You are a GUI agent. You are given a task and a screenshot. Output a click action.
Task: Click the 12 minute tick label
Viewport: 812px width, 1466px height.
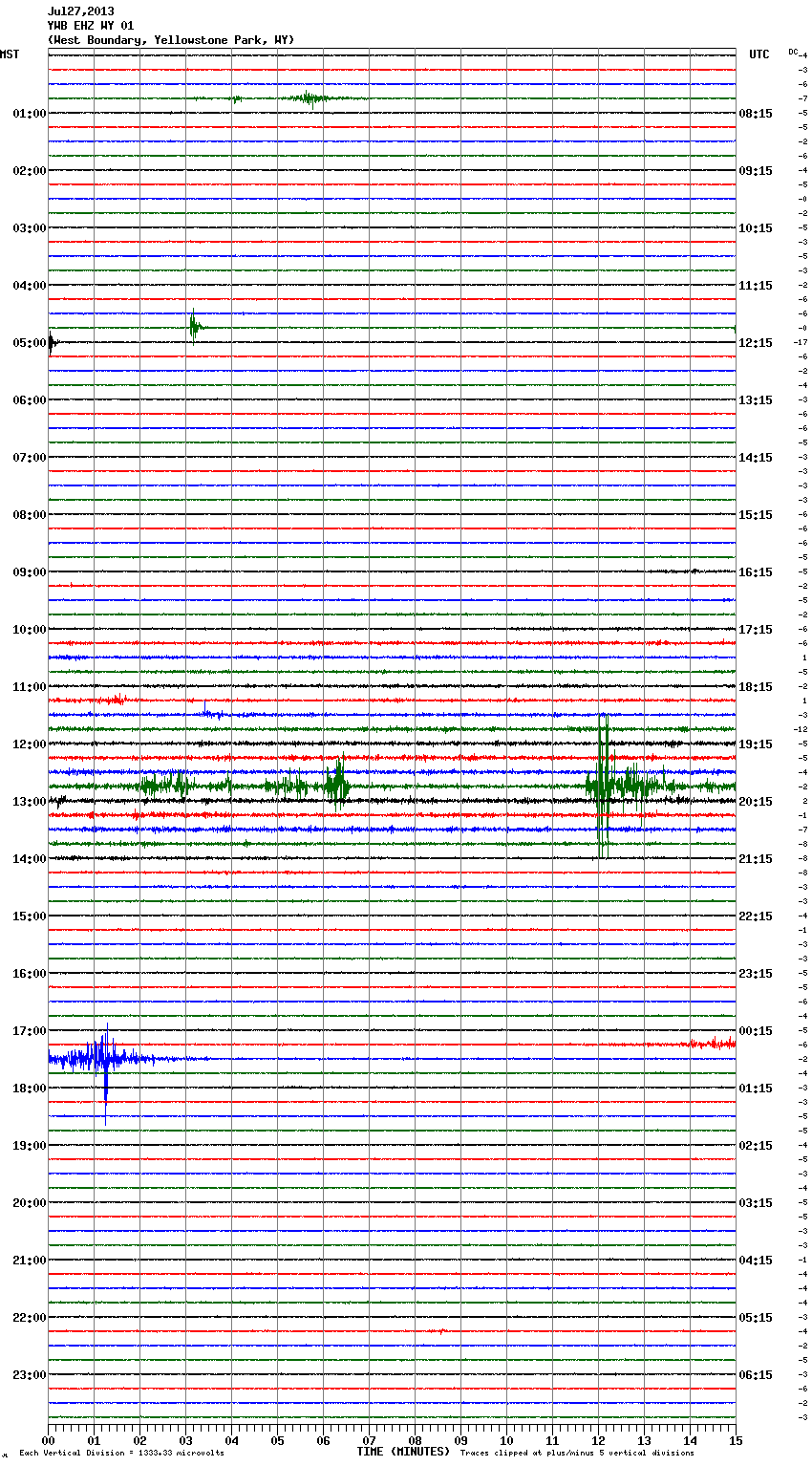pyautogui.click(x=599, y=1440)
